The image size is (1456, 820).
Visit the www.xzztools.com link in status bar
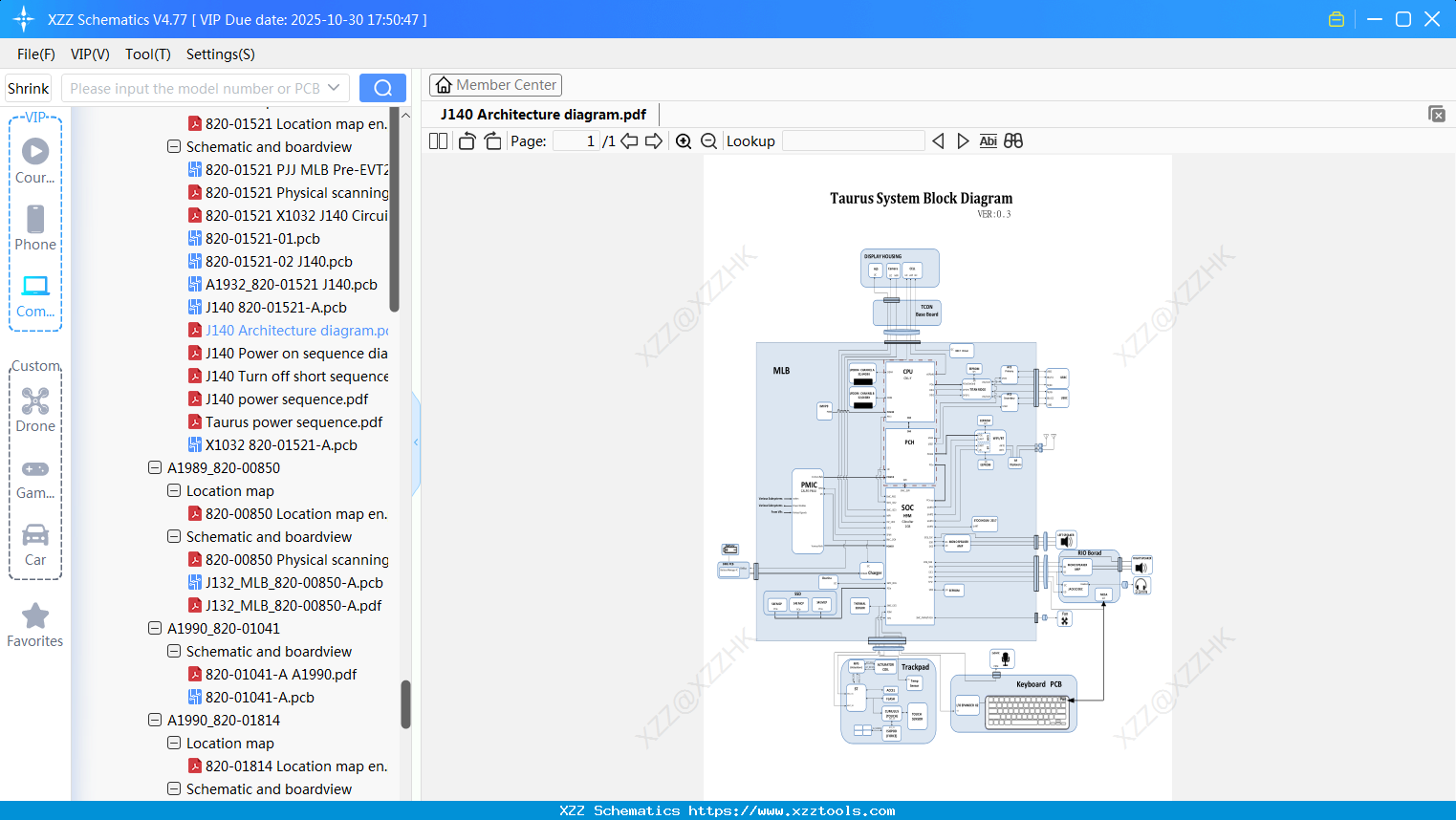[792, 810]
